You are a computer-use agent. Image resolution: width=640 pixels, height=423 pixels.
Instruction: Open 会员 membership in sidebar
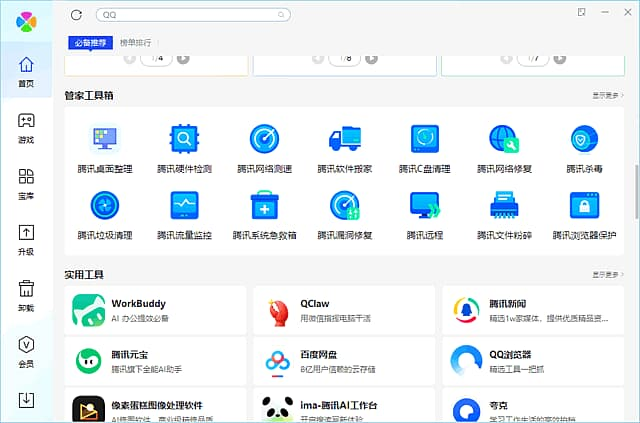click(x=26, y=352)
